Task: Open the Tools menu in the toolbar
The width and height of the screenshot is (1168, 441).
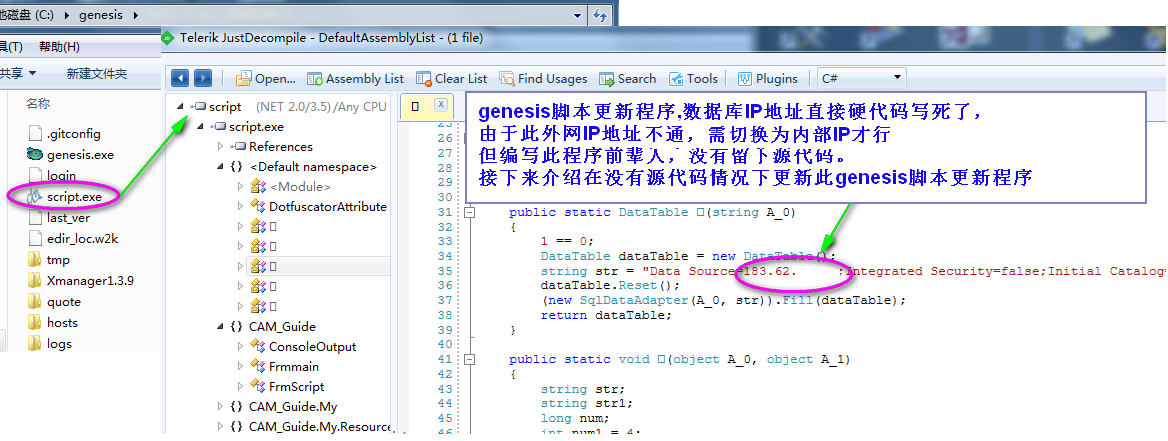Action: coord(694,78)
